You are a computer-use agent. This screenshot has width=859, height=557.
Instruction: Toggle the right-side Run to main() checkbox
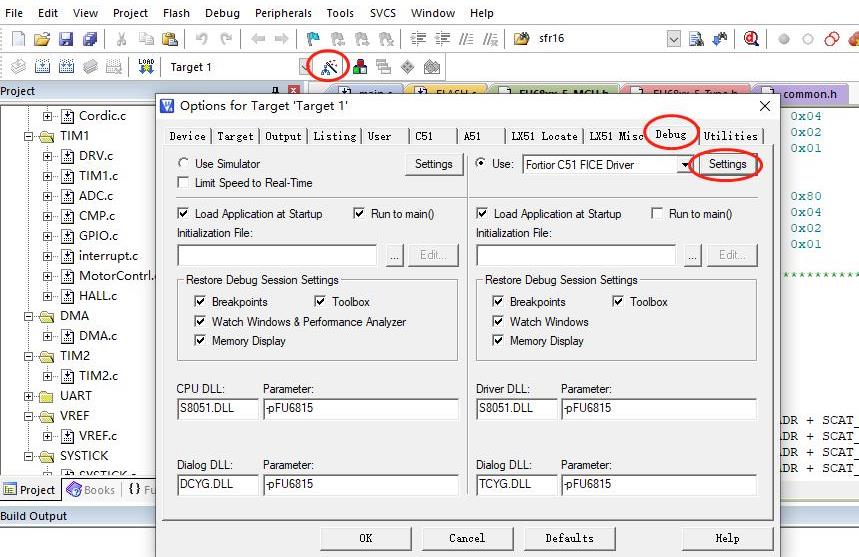pos(657,214)
